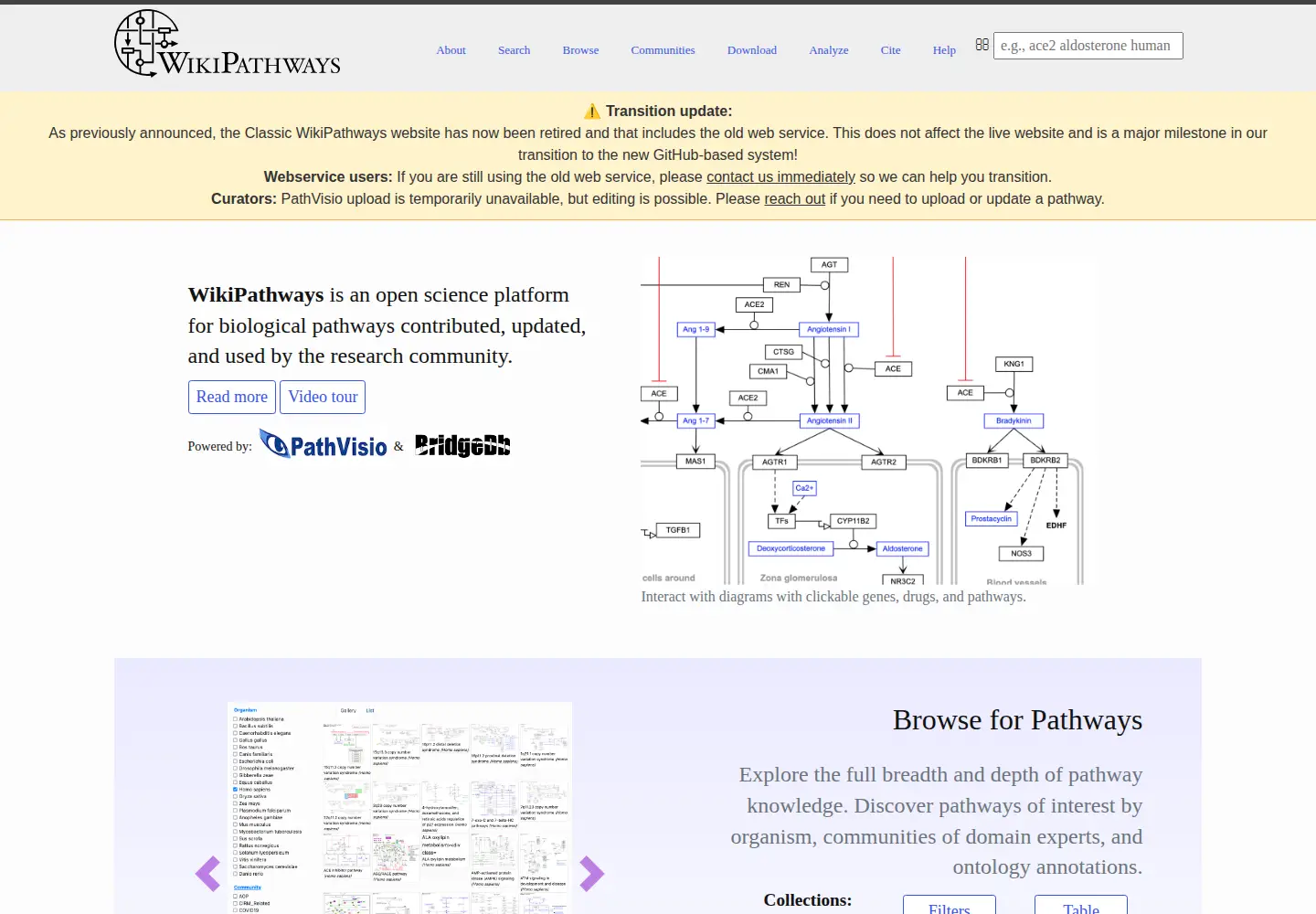Select AGTR1 node in the diagram
This screenshot has width=1316, height=914.
point(774,462)
